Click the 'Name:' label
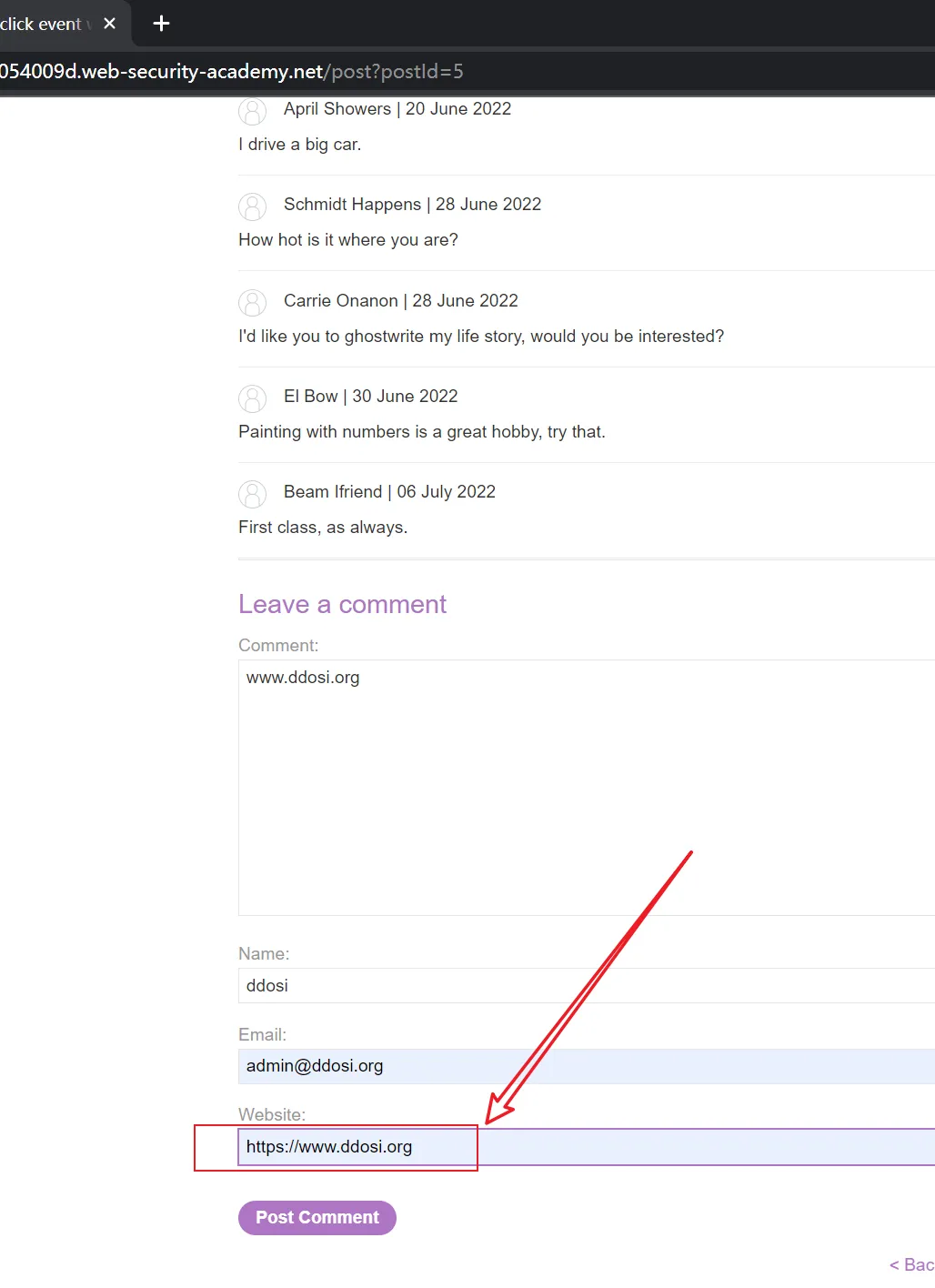 (264, 954)
